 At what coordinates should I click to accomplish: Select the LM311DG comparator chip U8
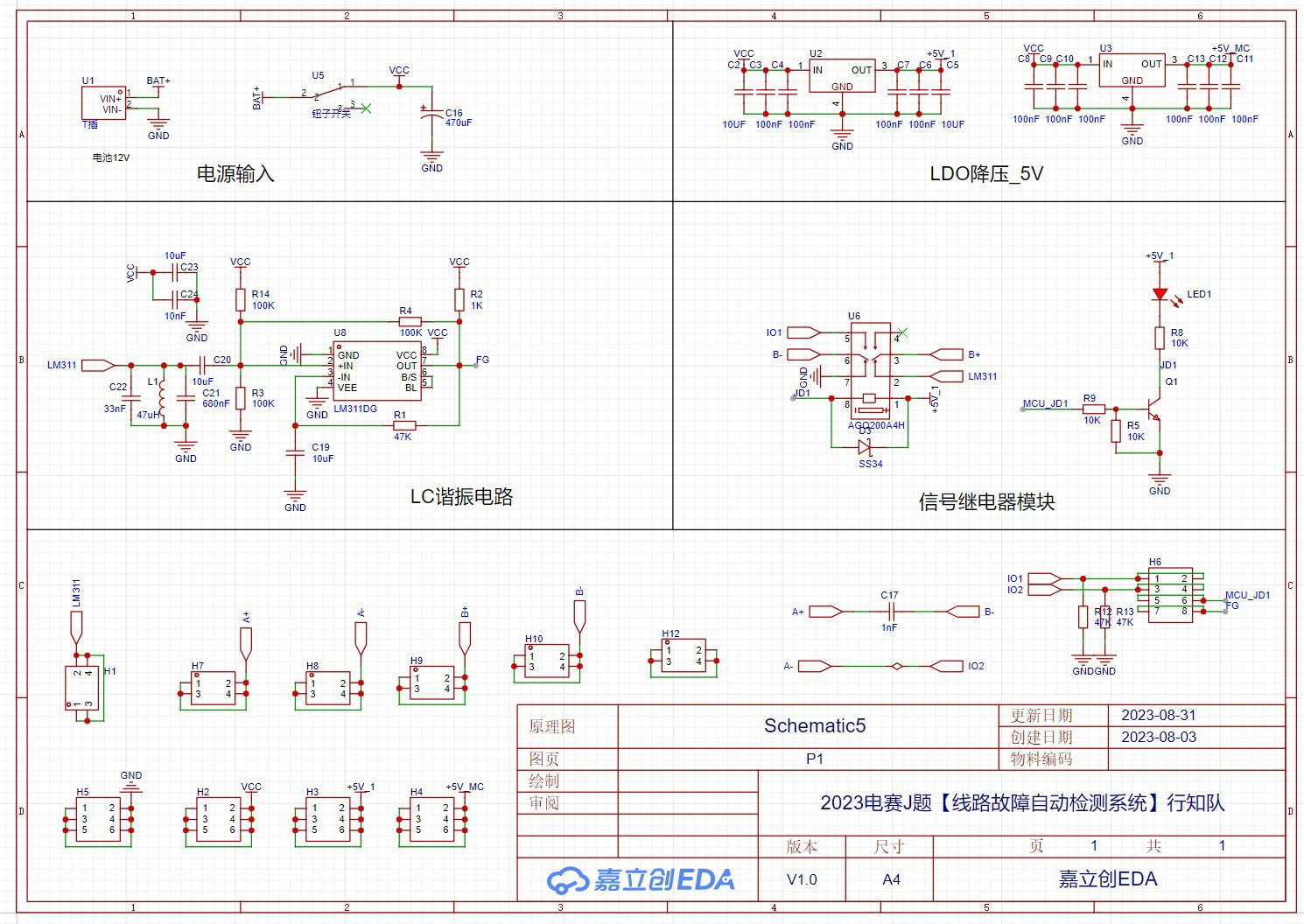click(x=376, y=371)
